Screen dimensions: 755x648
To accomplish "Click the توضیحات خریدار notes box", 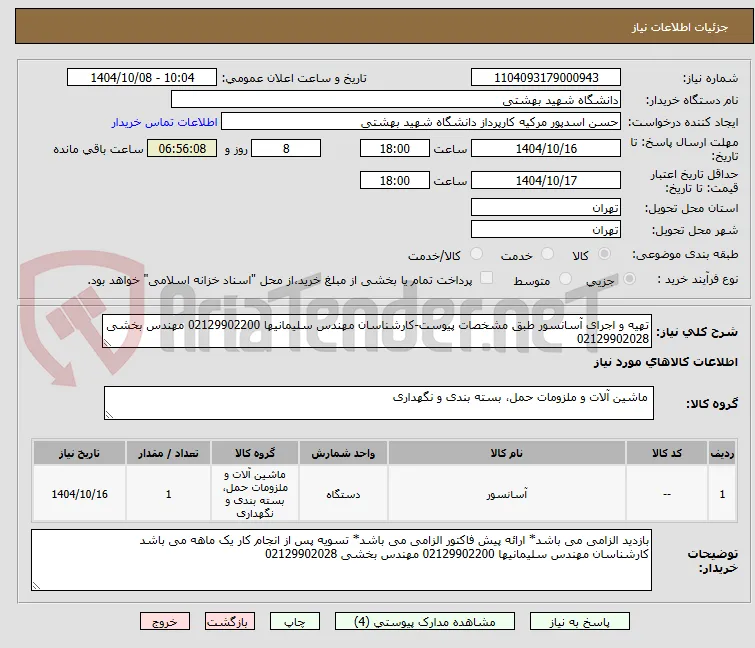I will coord(341,560).
